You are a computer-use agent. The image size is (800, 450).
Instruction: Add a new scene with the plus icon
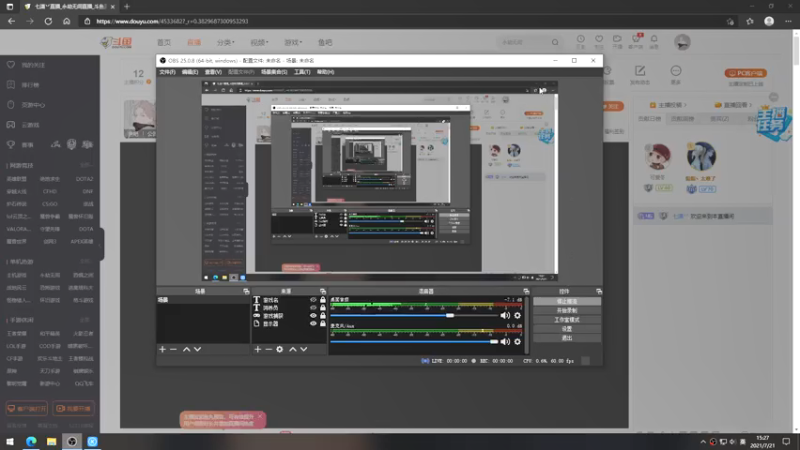[x=162, y=349]
